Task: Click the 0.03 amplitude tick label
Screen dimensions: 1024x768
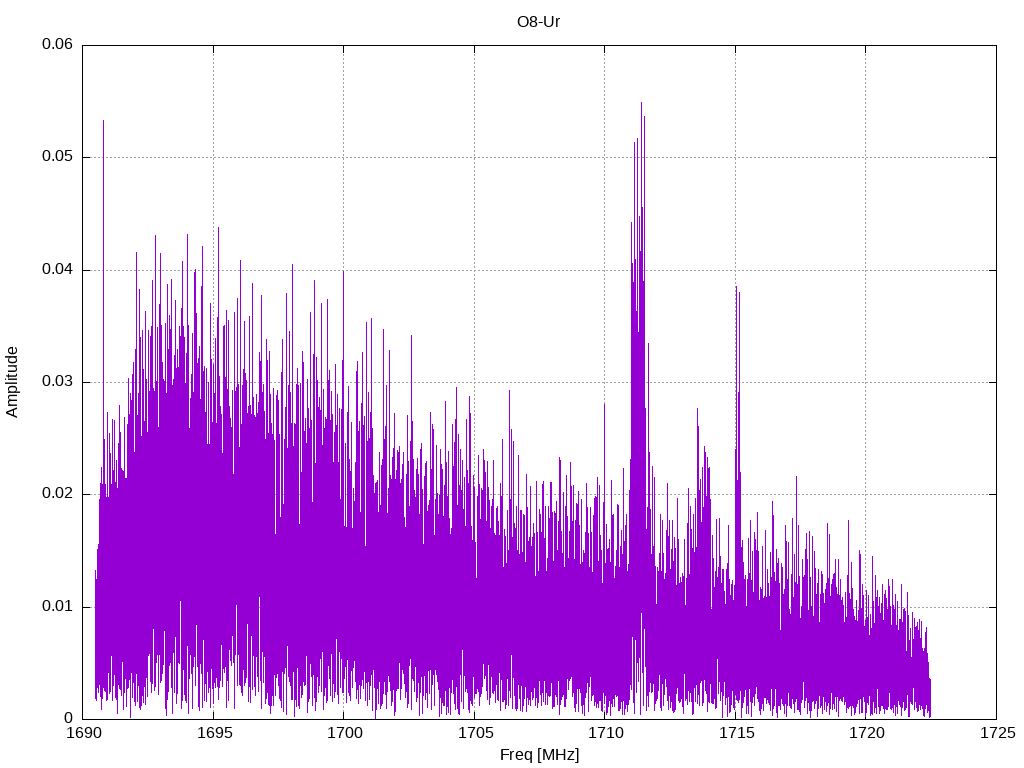Action: 57,381
